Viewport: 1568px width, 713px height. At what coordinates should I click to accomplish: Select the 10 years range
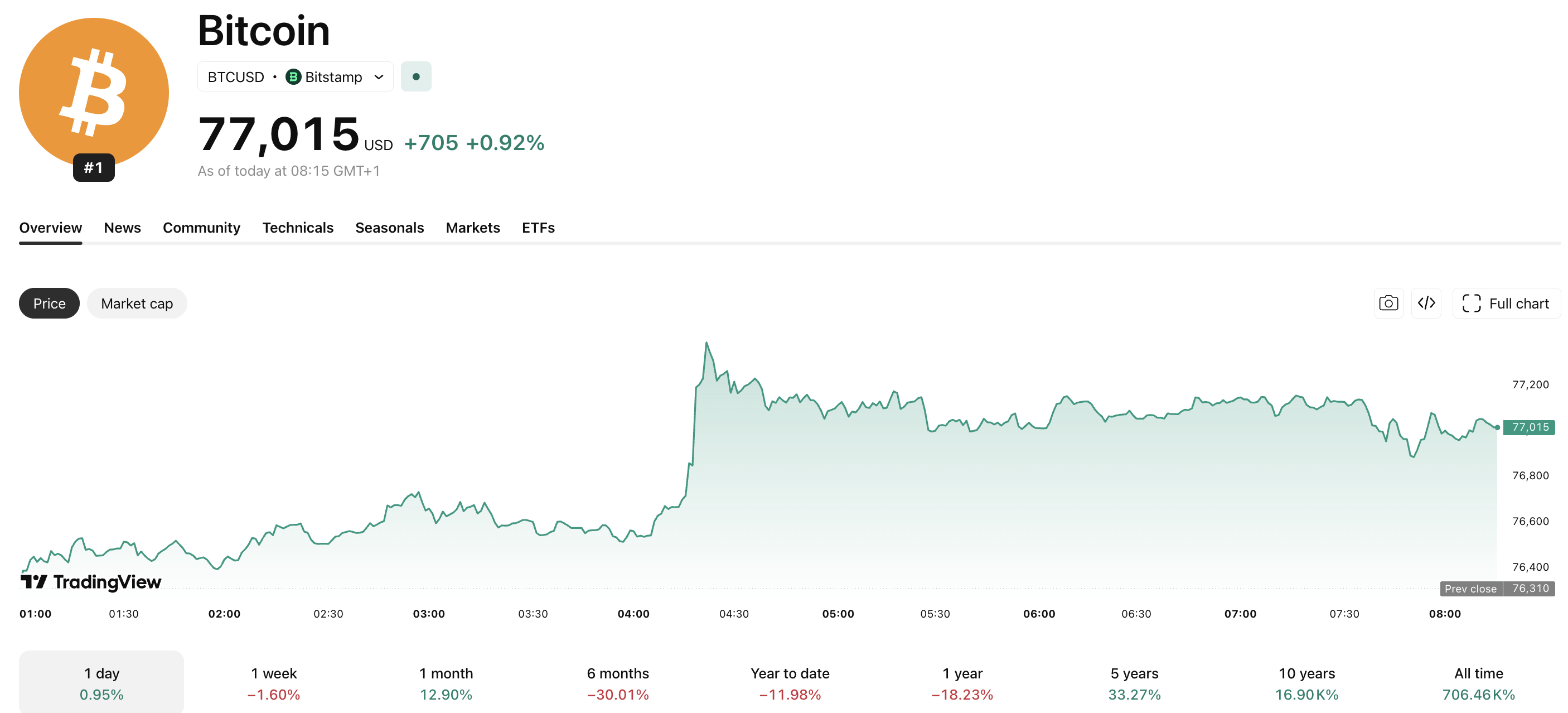(x=1307, y=683)
